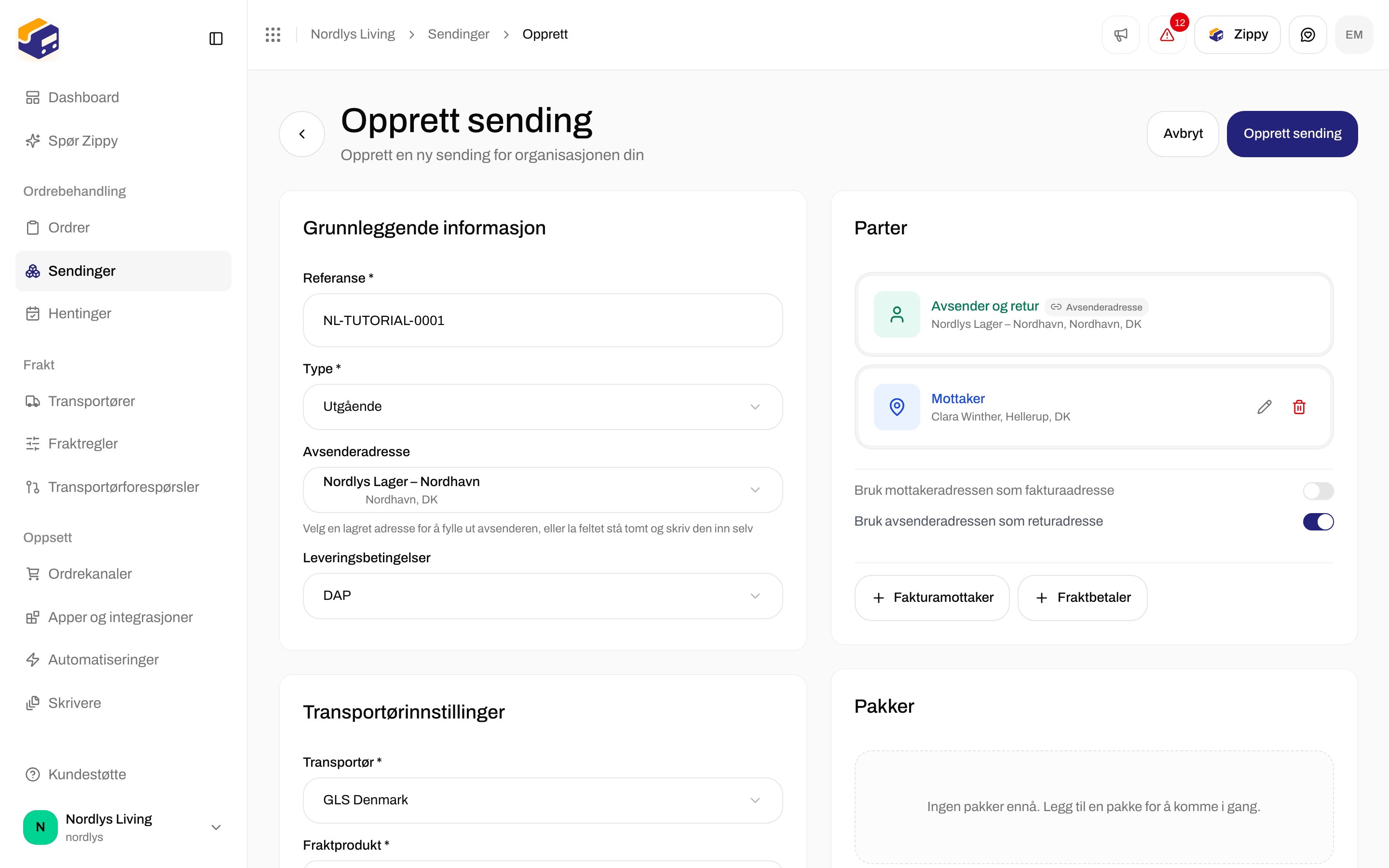Open Skrivere in the sidebar
The width and height of the screenshot is (1389, 868).
[x=123, y=703]
